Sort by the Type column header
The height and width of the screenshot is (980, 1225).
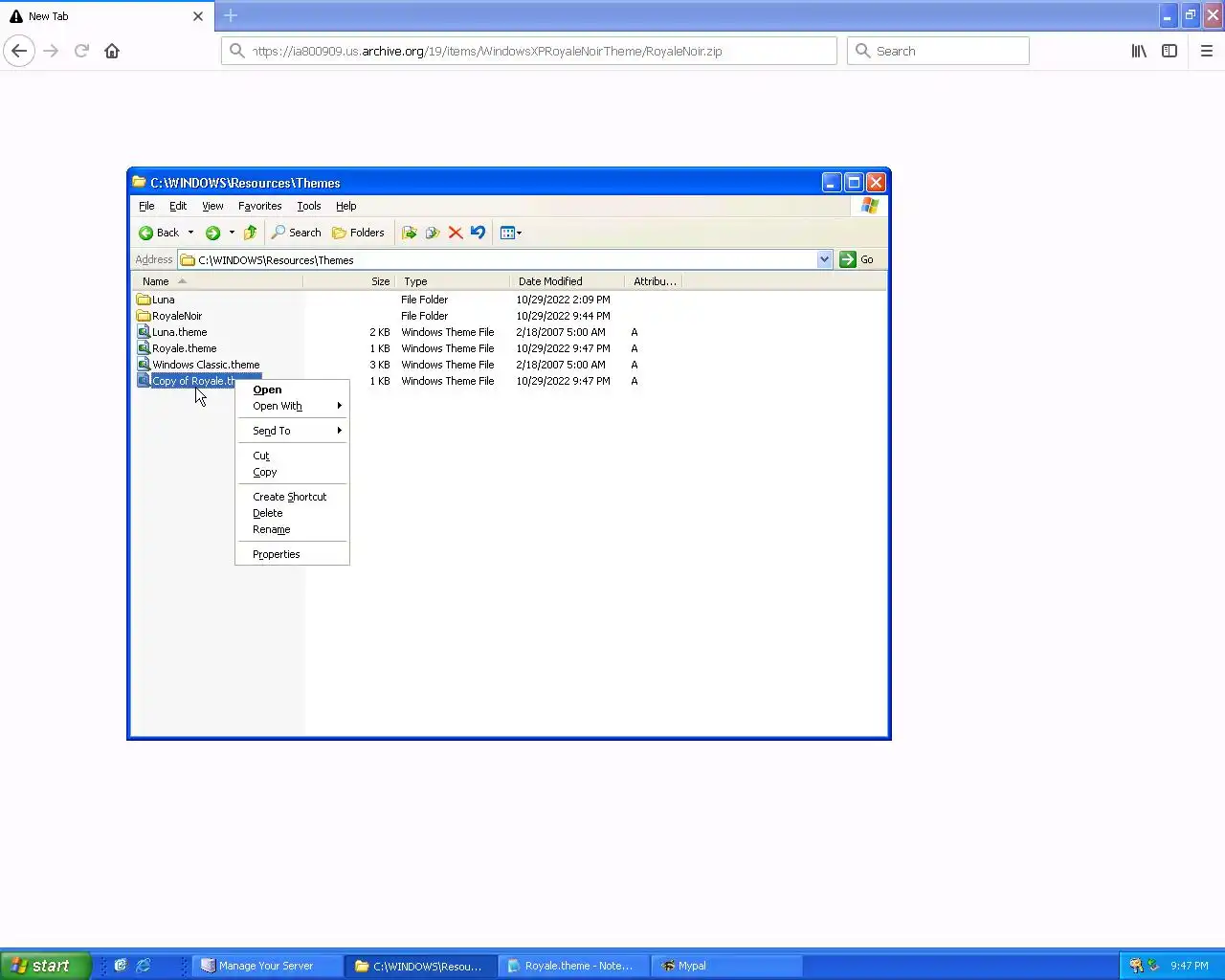pyautogui.click(x=453, y=281)
